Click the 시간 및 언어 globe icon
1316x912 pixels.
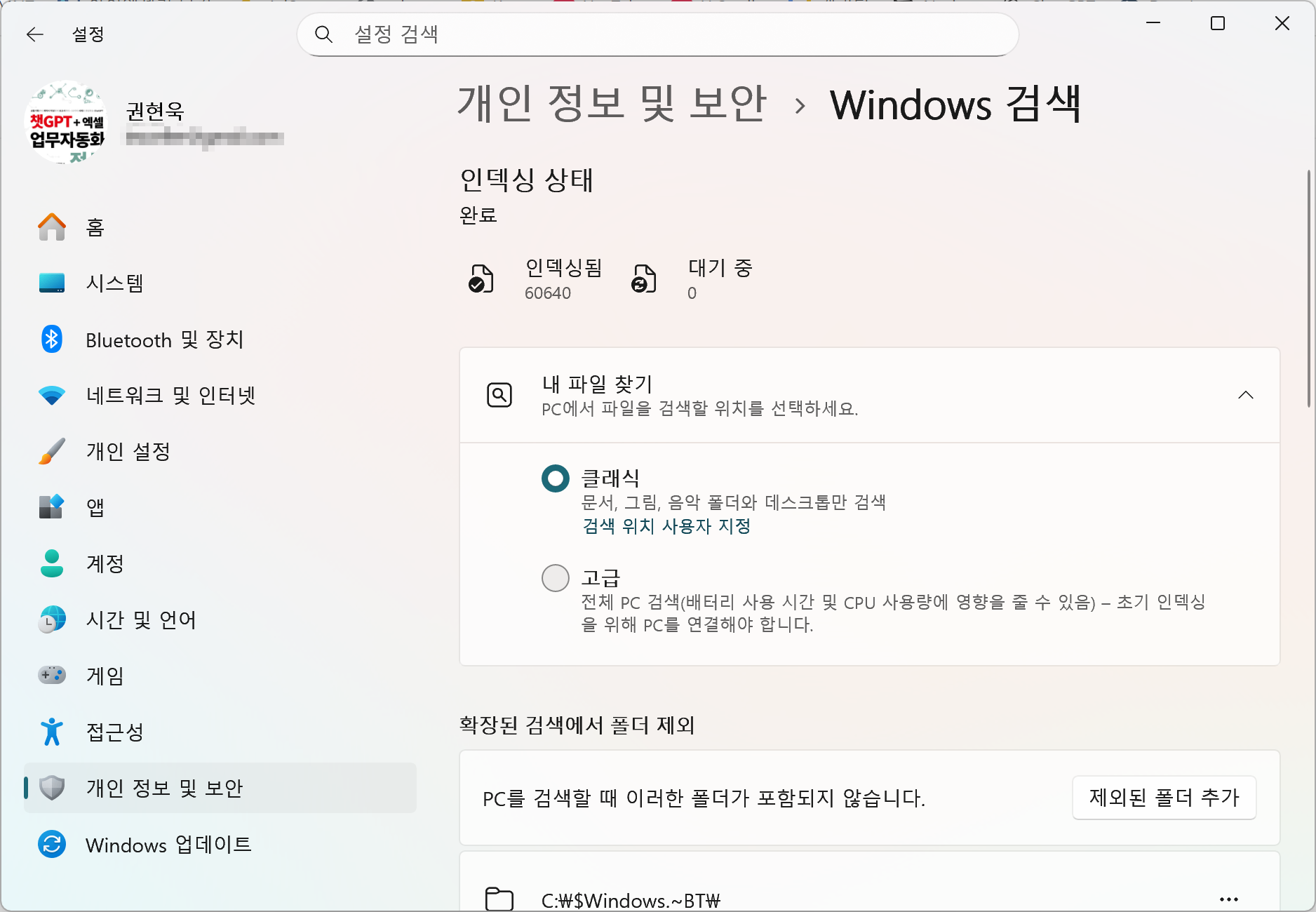pos(52,620)
